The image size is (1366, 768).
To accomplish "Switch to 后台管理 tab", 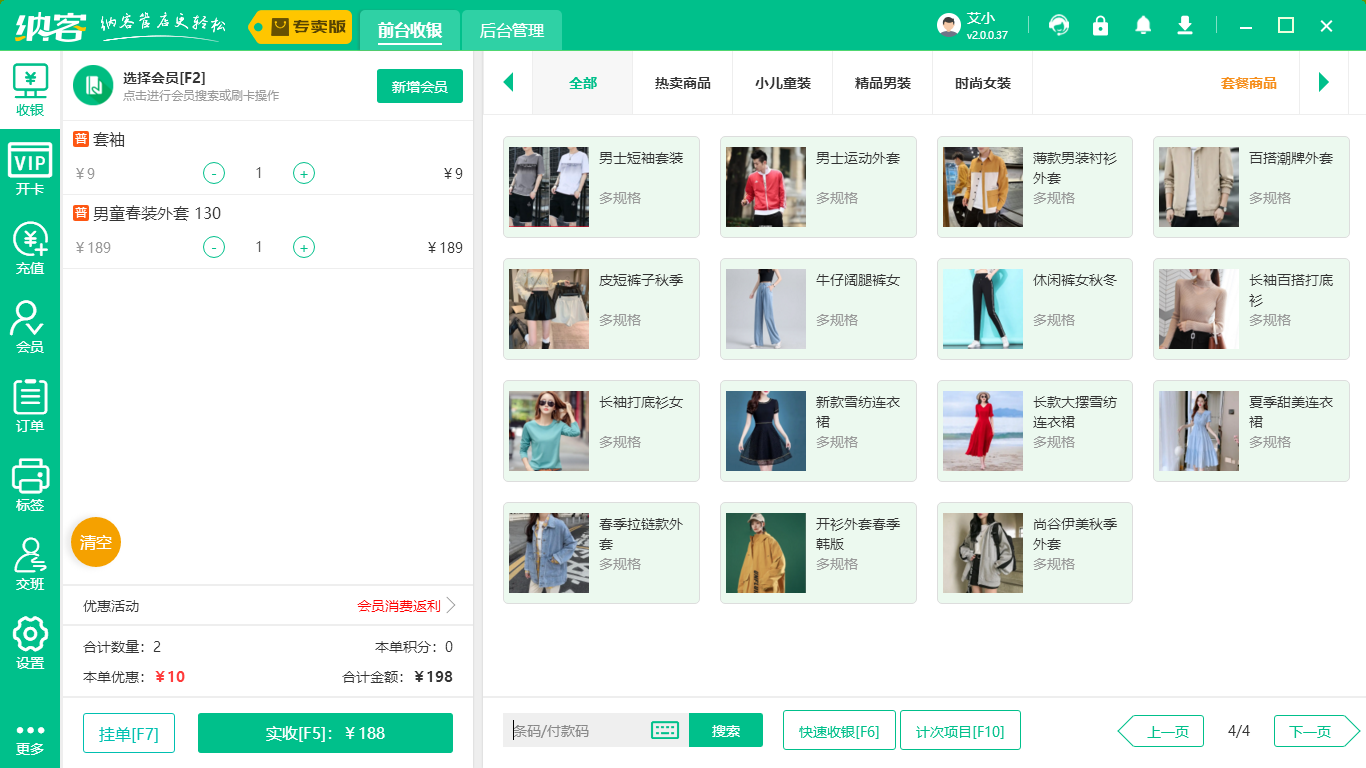I will (x=511, y=31).
